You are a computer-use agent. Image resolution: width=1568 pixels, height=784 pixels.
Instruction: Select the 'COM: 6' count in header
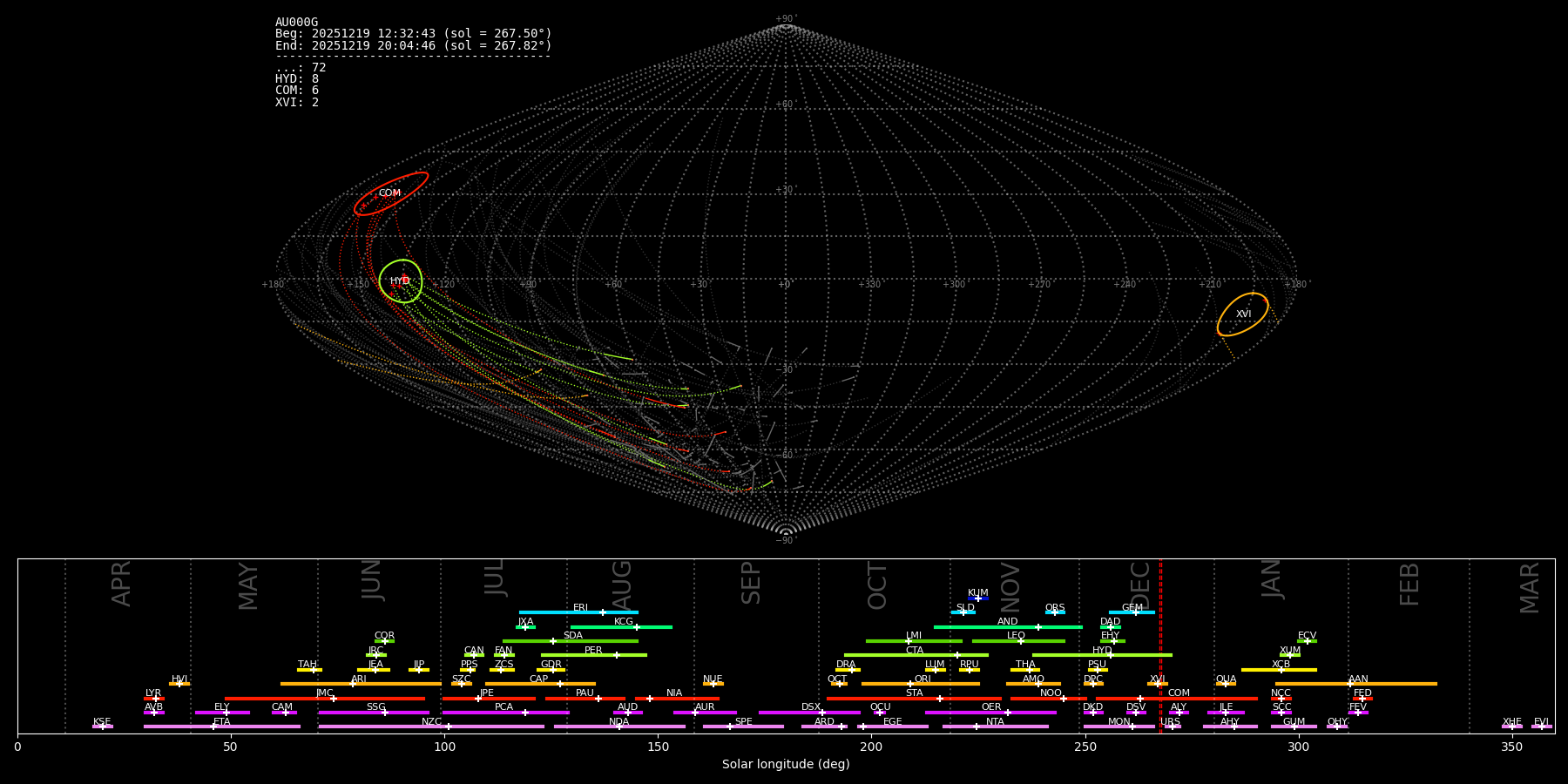point(297,91)
